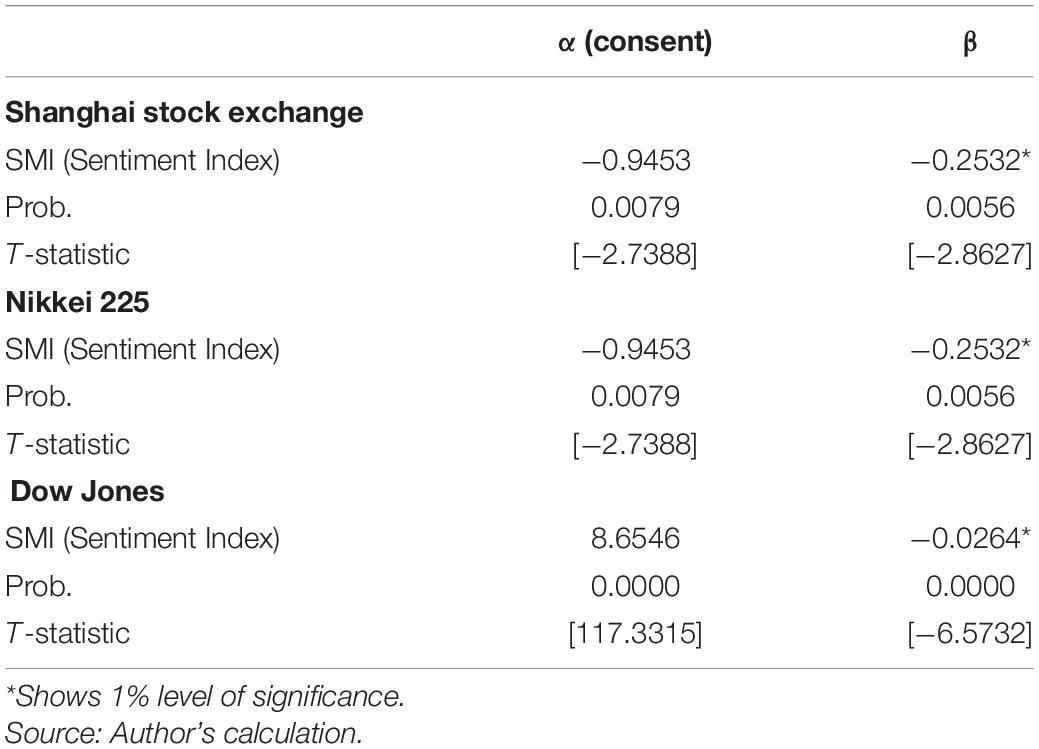Click Dow Jones beta value −0.0264*

point(971,538)
